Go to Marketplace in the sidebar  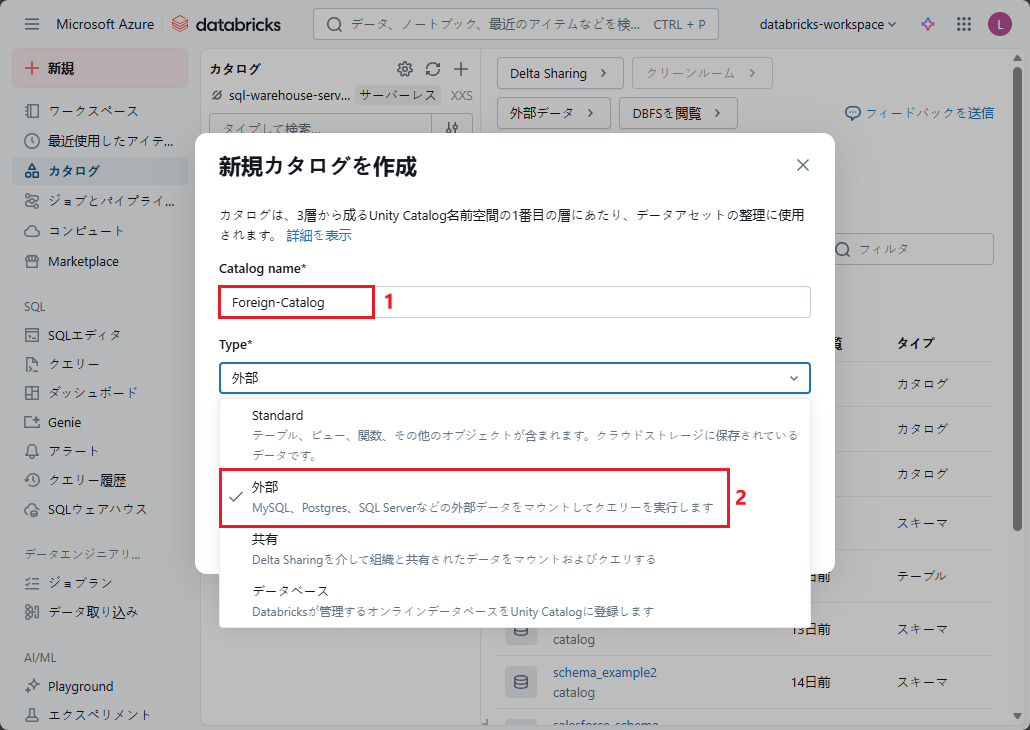click(x=83, y=262)
